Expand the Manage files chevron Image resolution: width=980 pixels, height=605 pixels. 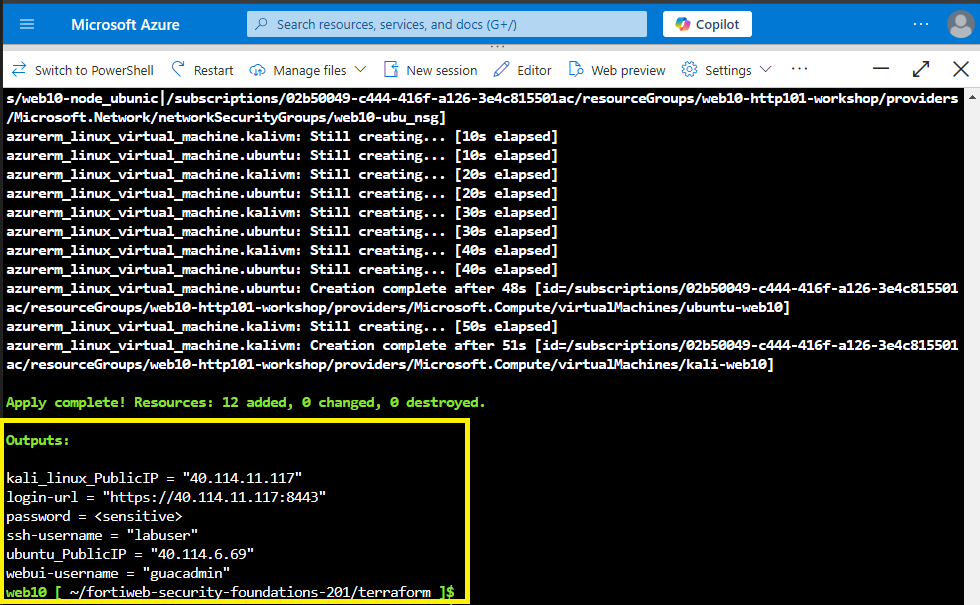pos(361,69)
